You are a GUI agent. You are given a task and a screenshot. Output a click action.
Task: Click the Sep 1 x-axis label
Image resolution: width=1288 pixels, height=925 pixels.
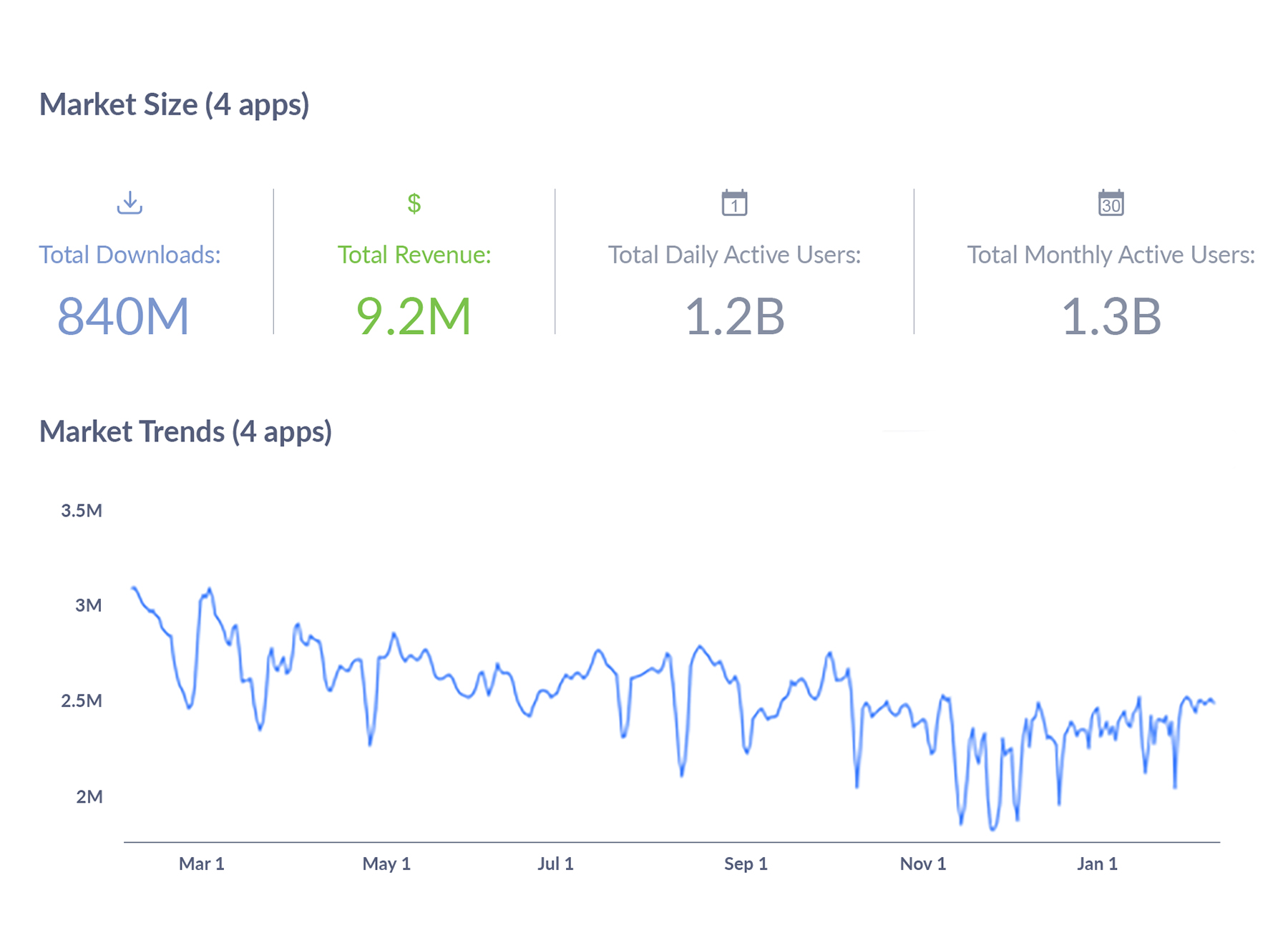[x=746, y=863]
